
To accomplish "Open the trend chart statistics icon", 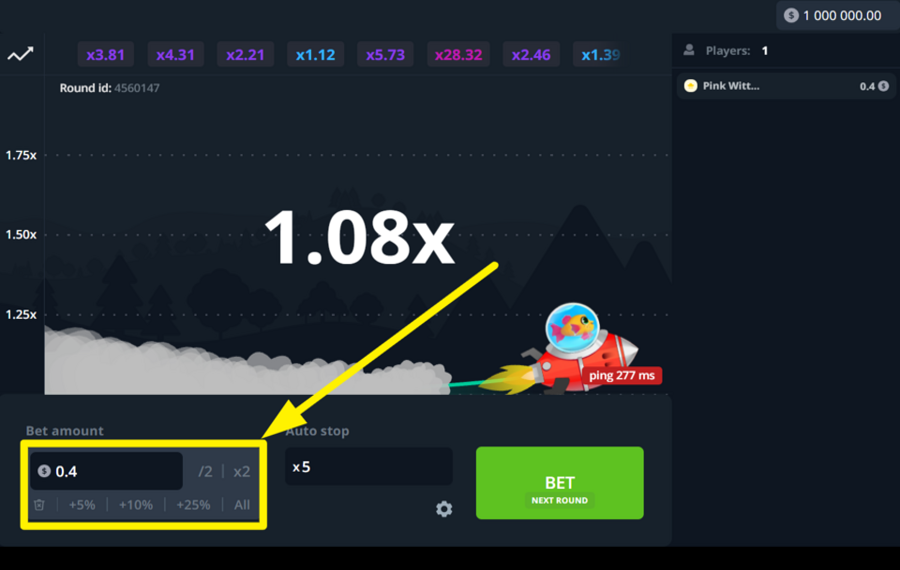I will pos(20,55).
